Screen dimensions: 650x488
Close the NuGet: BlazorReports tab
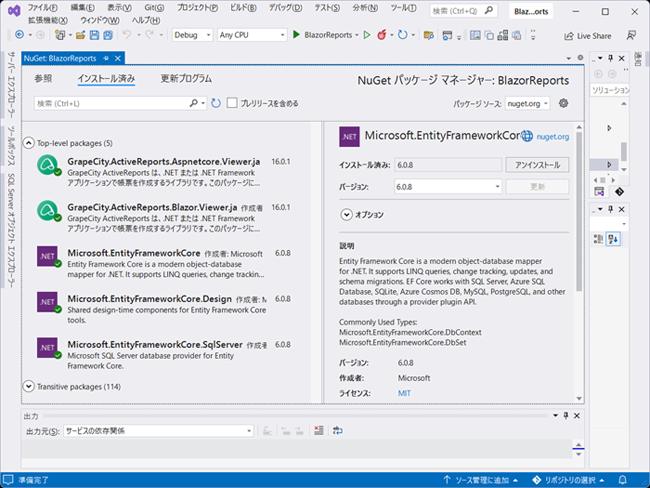pyautogui.click(x=118, y=58)
